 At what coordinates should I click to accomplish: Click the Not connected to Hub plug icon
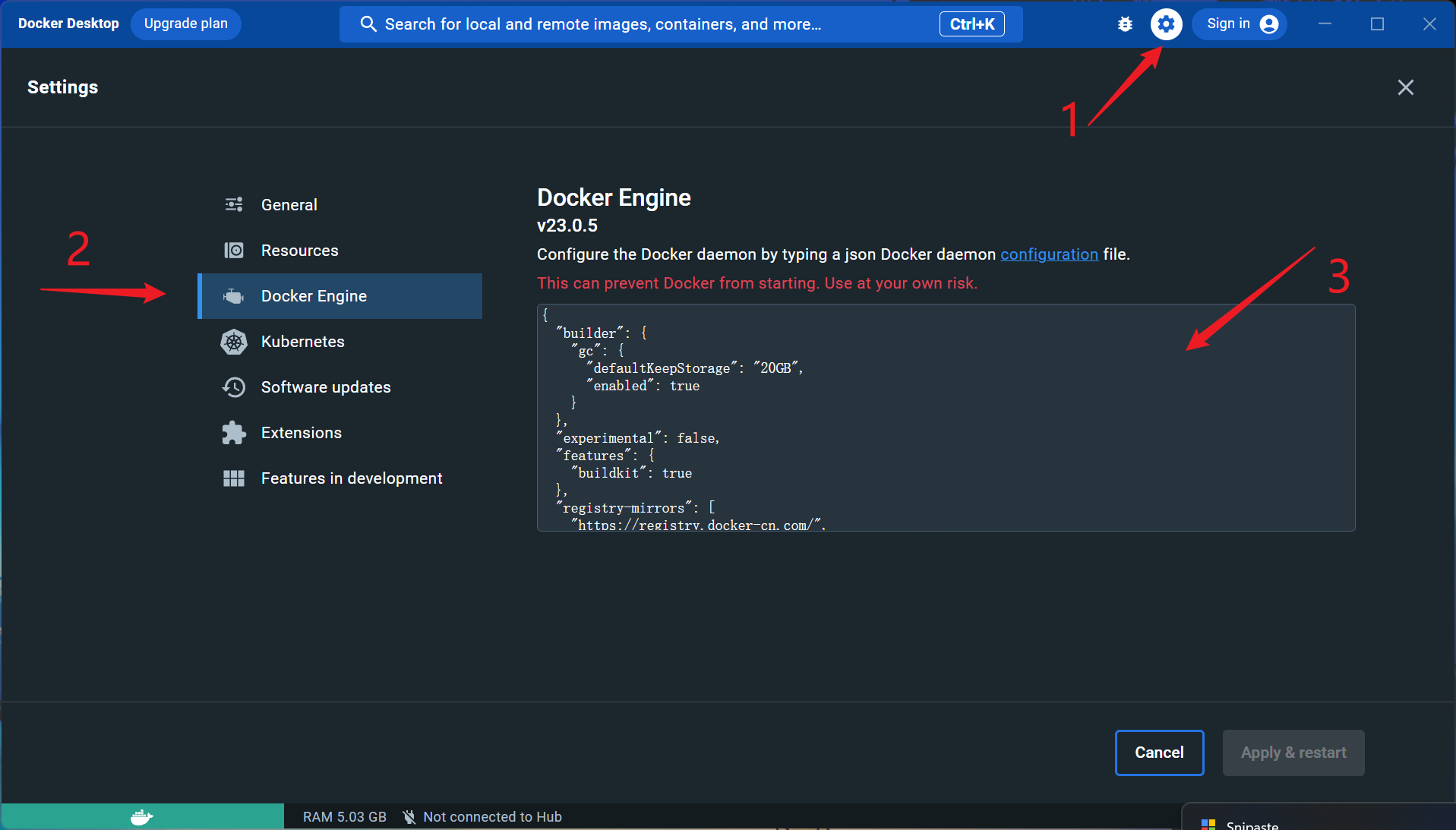pos(409,817)
